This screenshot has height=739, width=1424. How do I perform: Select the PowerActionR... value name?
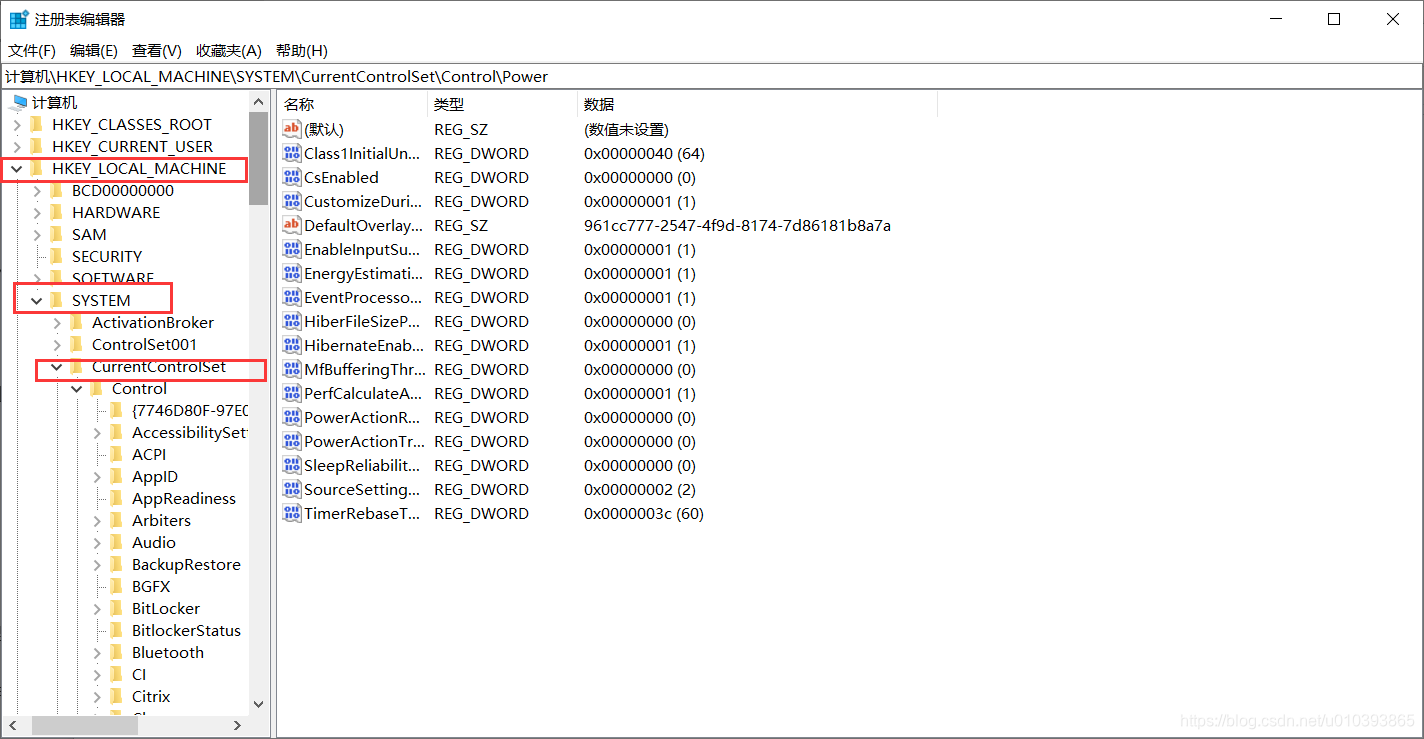(x=362, y=417)
